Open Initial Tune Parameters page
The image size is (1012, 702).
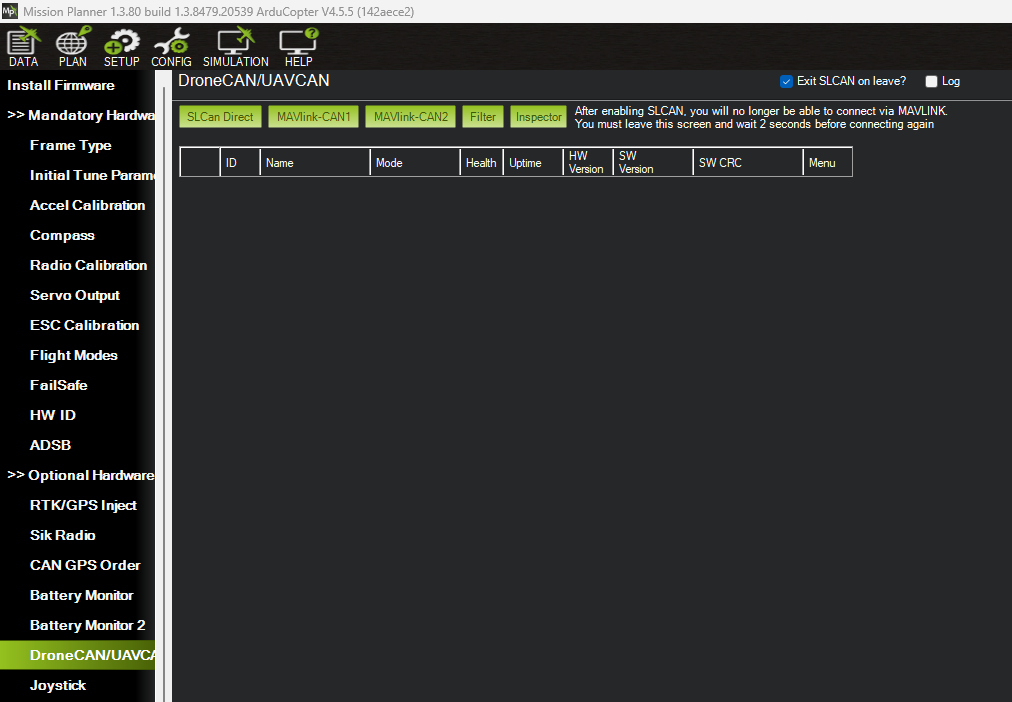(92, 176)
